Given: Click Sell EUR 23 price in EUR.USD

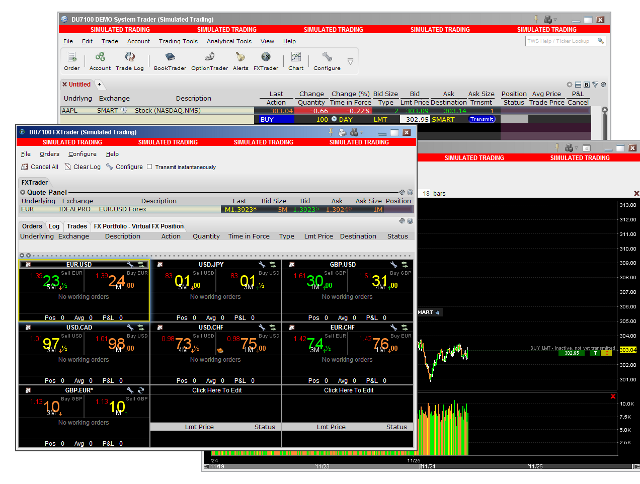Looking at the screenshot, I should 52,281.
